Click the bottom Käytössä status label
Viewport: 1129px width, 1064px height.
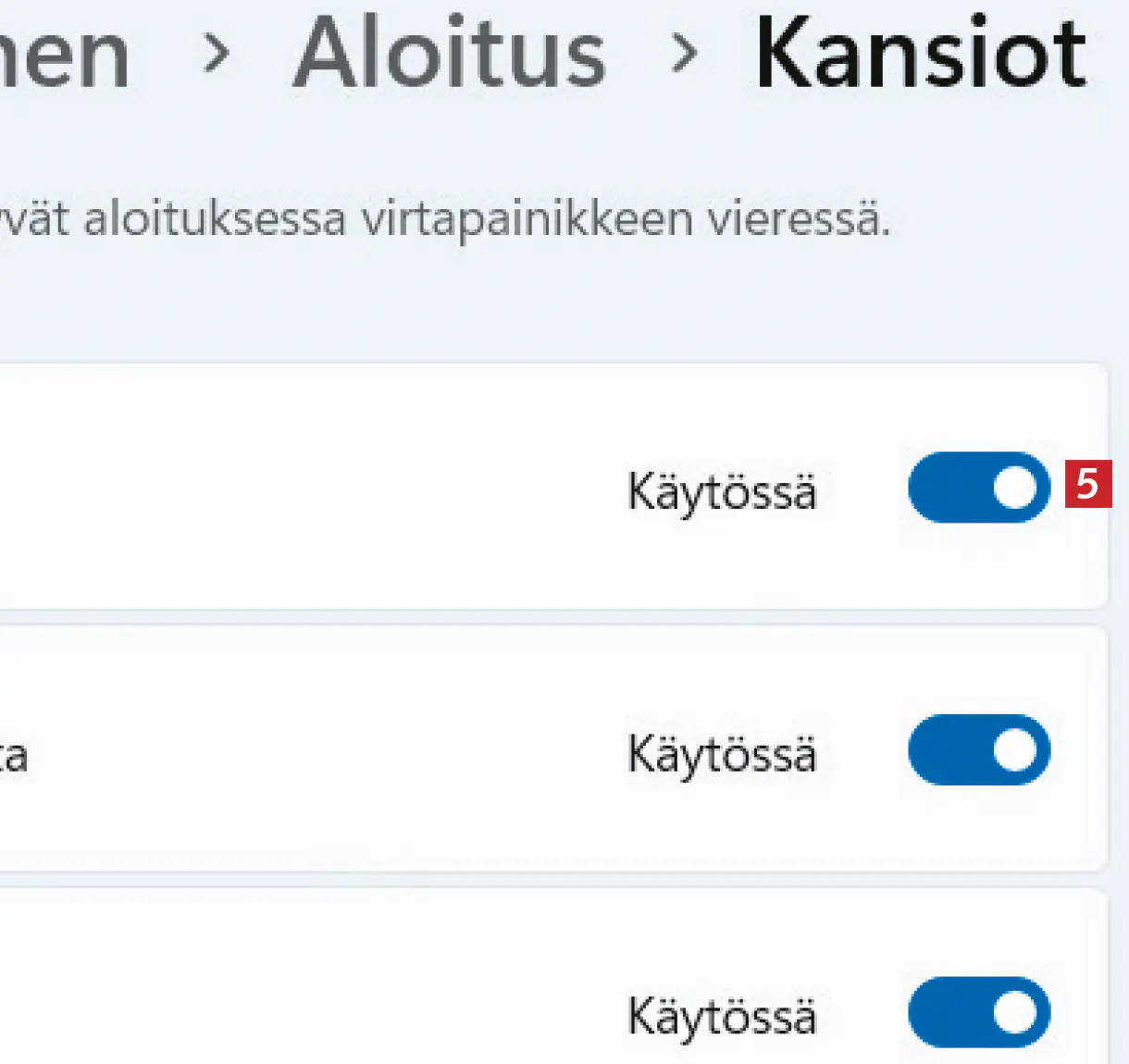tap(722, 1016)
